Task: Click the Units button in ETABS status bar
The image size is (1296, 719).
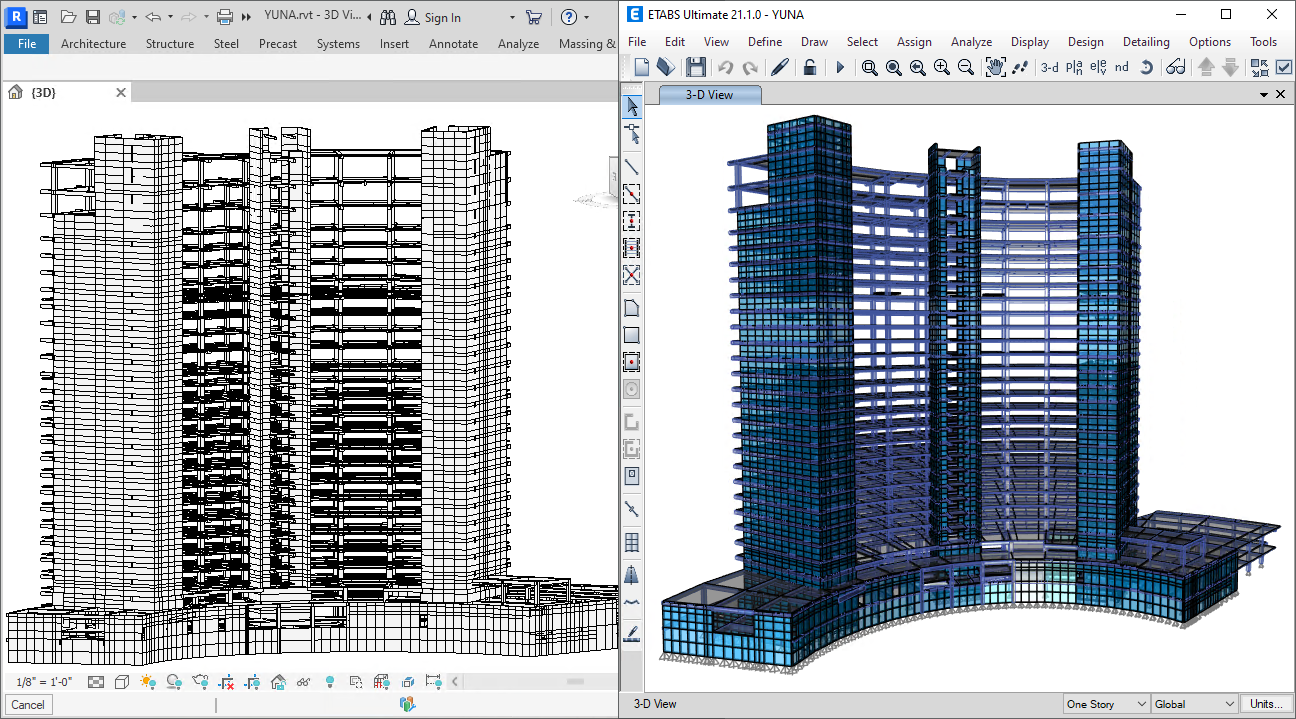Action: coord(1268,704)
